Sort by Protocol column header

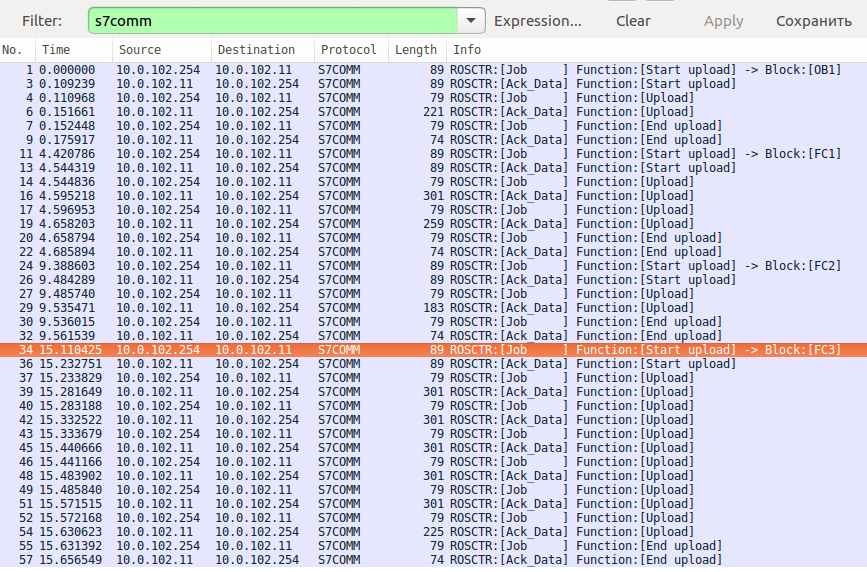click(351, 50)
